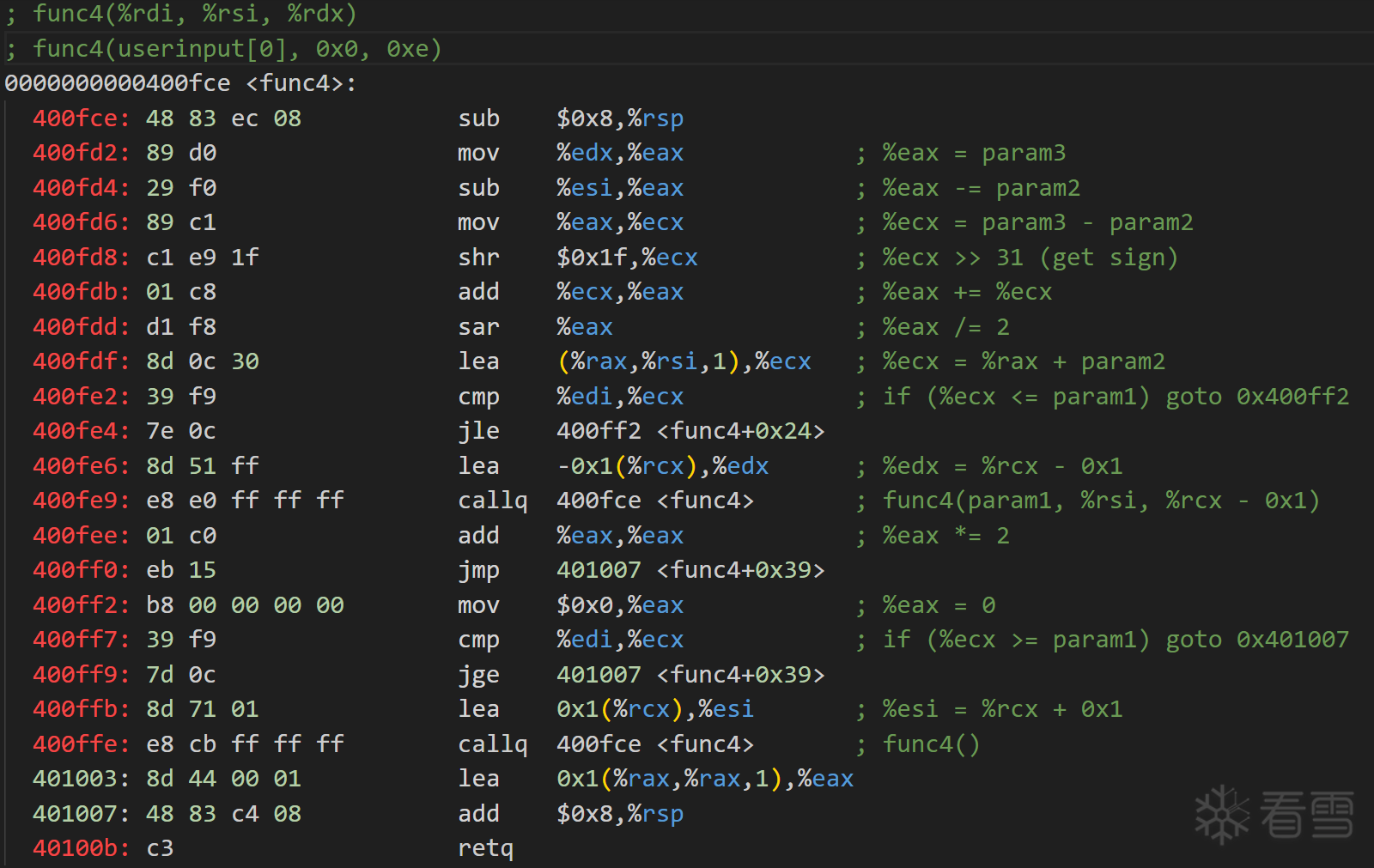
Task: Click the "retq" instruction mnemonic
Action: coord(485,848)
